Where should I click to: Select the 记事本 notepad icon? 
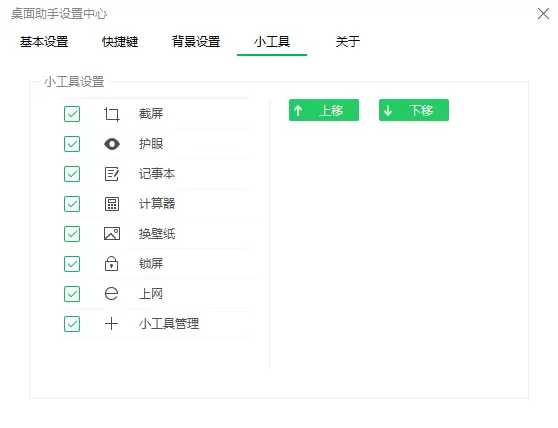(112, 174)
